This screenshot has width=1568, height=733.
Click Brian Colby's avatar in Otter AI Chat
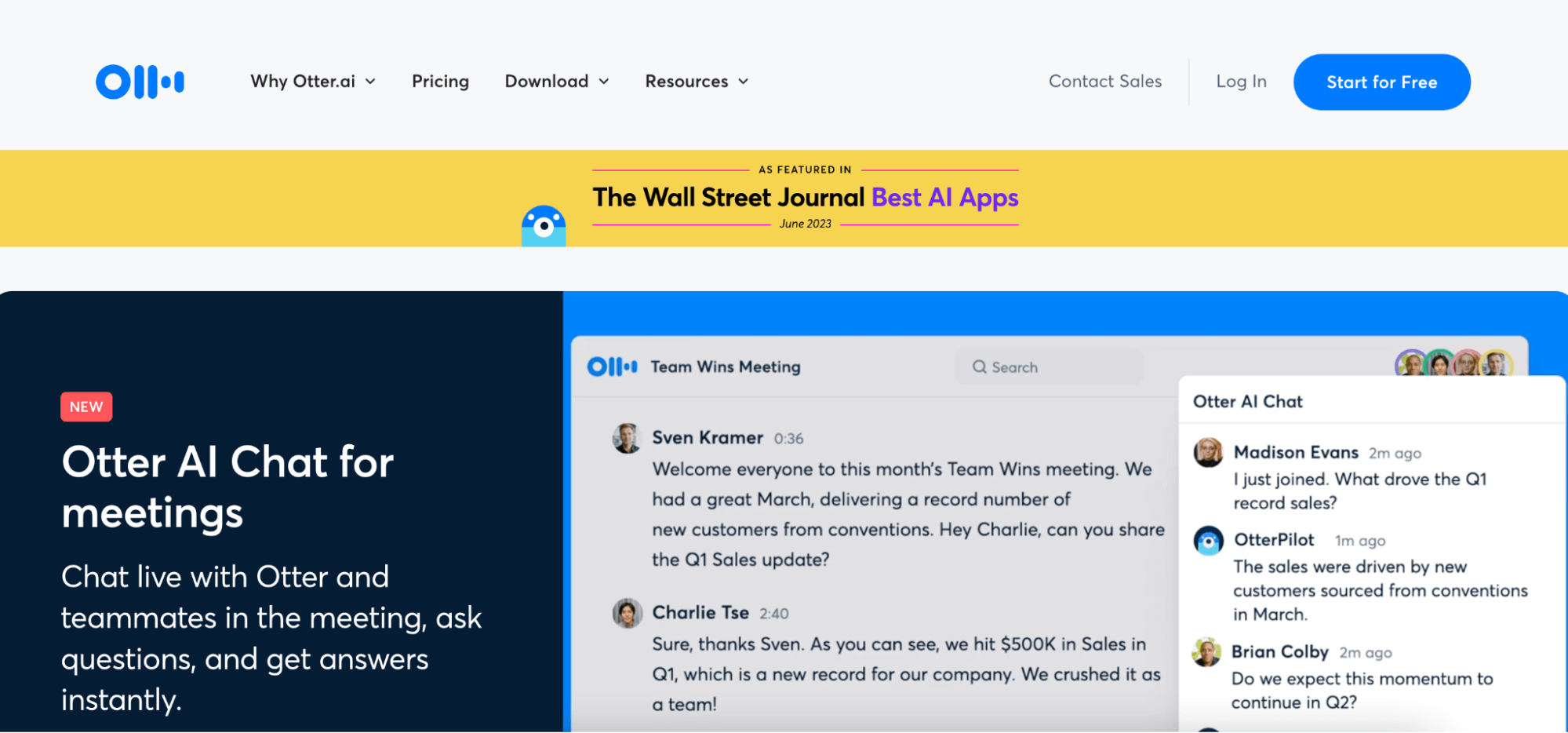(x=1207, y=652)
